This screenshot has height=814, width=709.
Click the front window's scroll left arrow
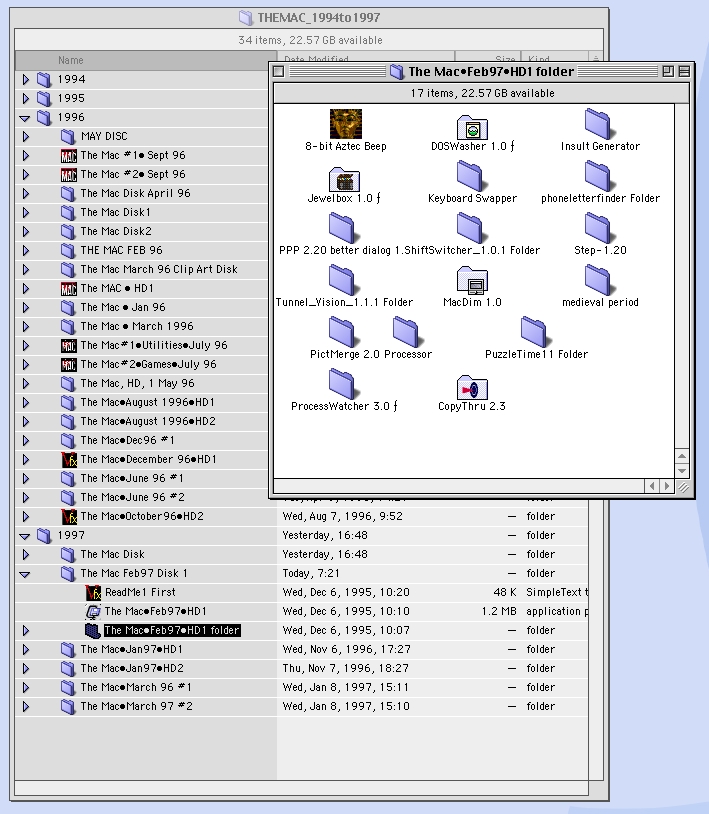point(652,486)
